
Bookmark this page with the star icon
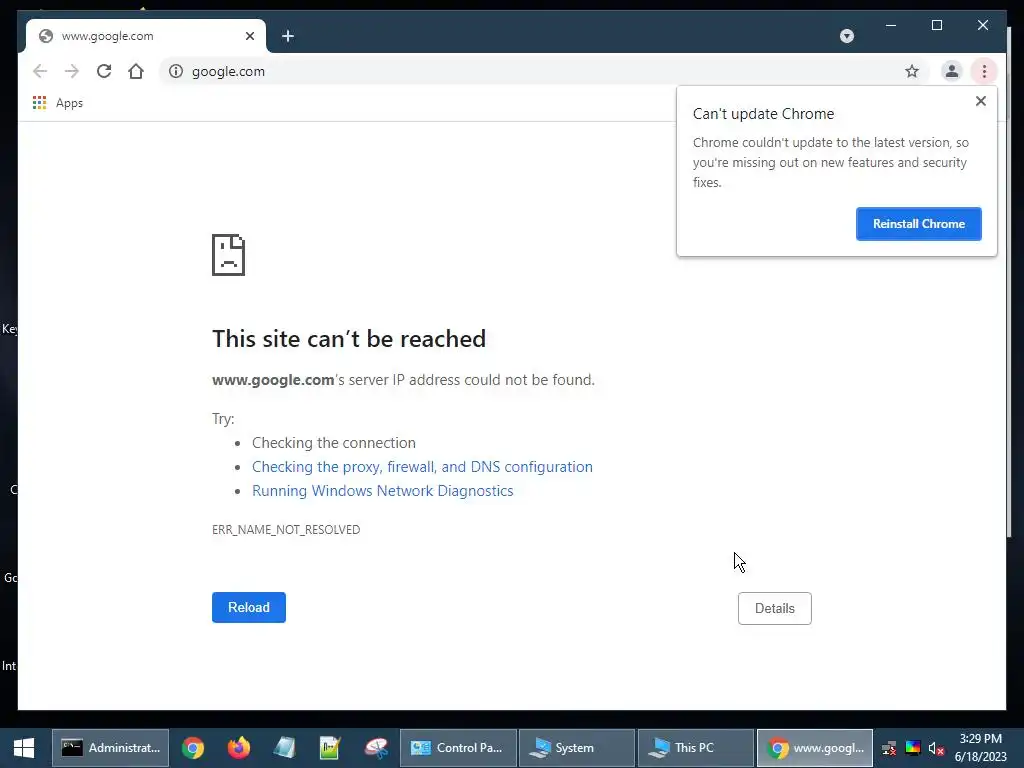tap(912, 71)
